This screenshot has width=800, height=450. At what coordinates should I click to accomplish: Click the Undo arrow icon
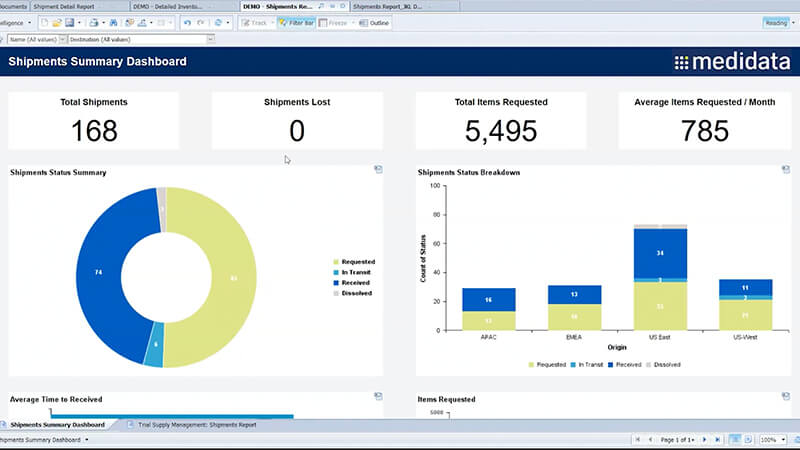pyautogui.click(x=187, y=23)
